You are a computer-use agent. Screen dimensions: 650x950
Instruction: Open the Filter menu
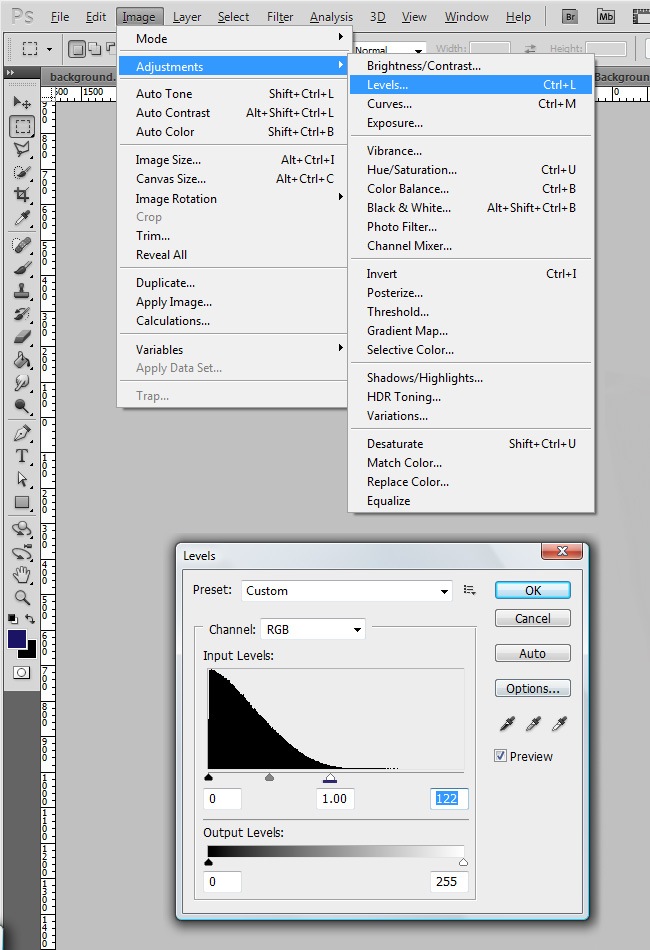pos(280,17)
